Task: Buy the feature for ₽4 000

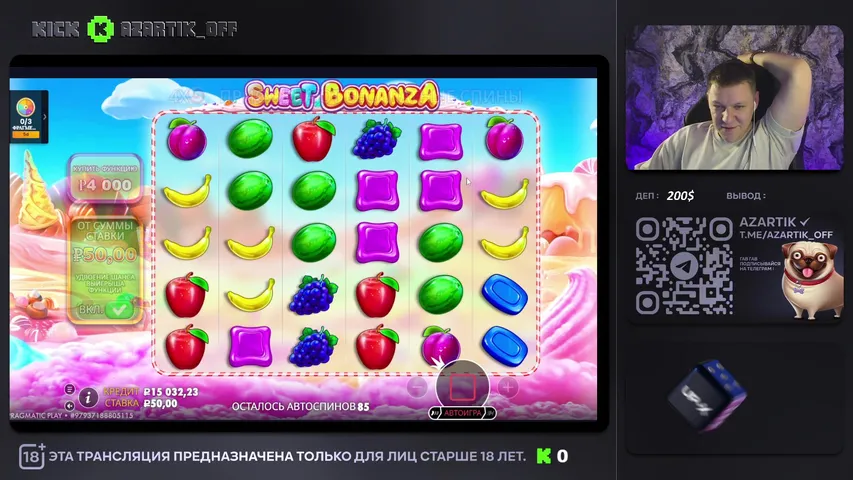Action: pyautogui.click(x=106, y=178)
